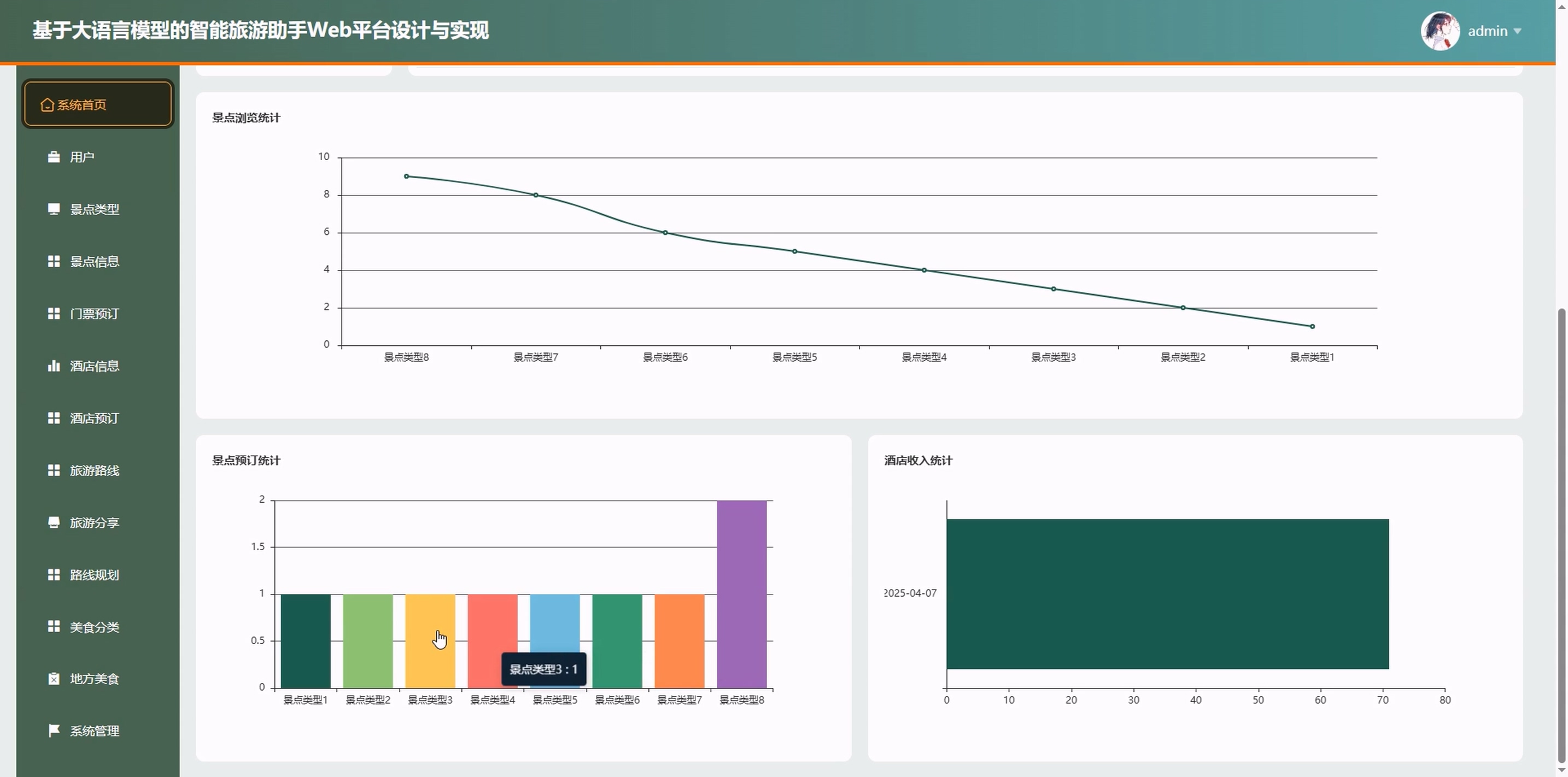The height and width of the screenshot is (777, 1568).
Task: Go to 美食分类 in sidebar
Action: [x=95, y=627]
